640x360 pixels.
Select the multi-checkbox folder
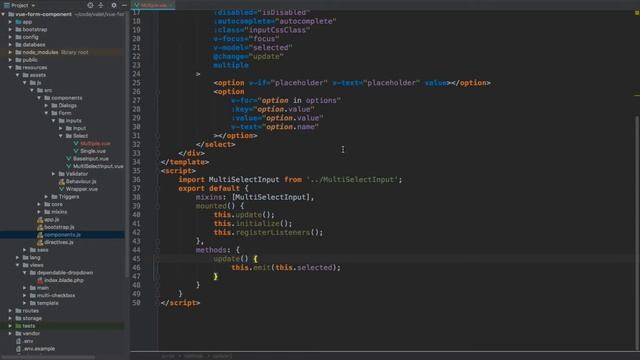56,296
